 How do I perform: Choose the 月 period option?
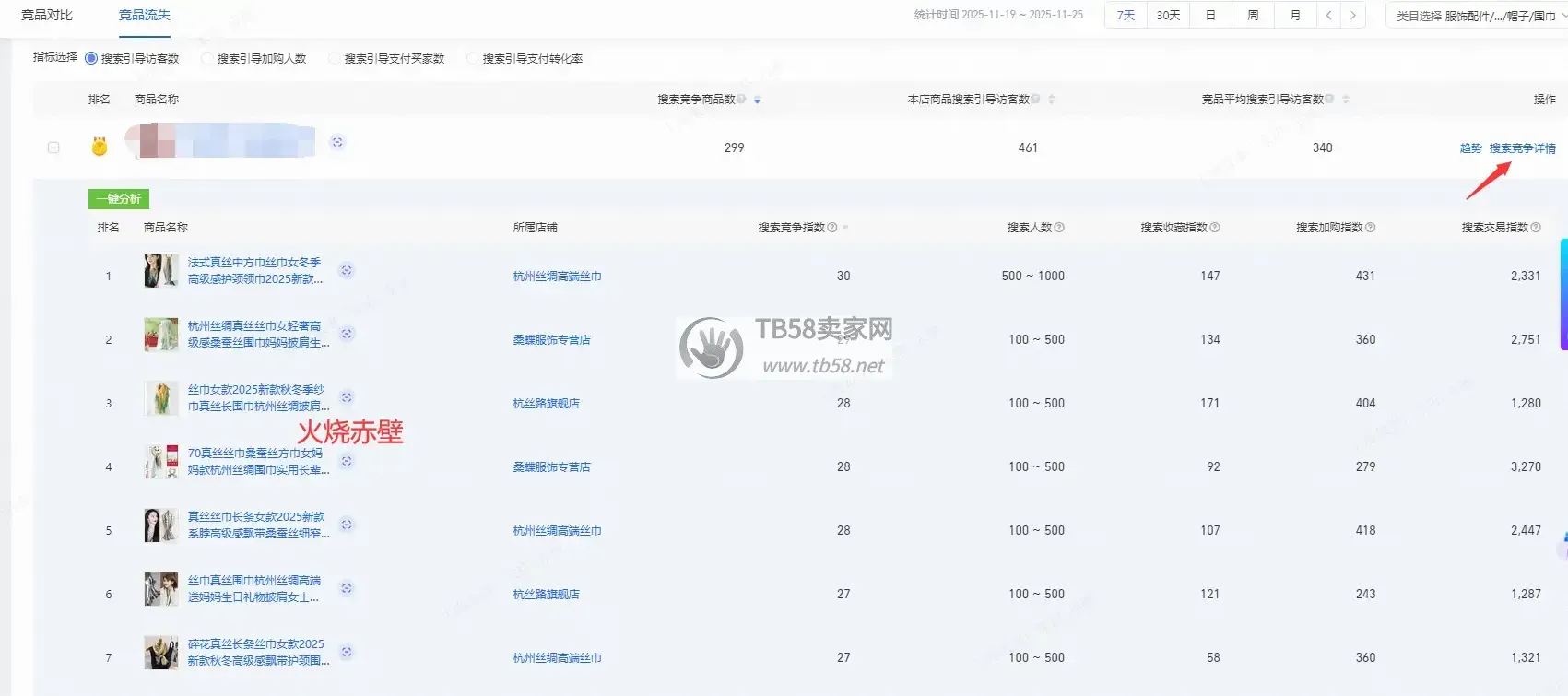[x=1295, y=15]
